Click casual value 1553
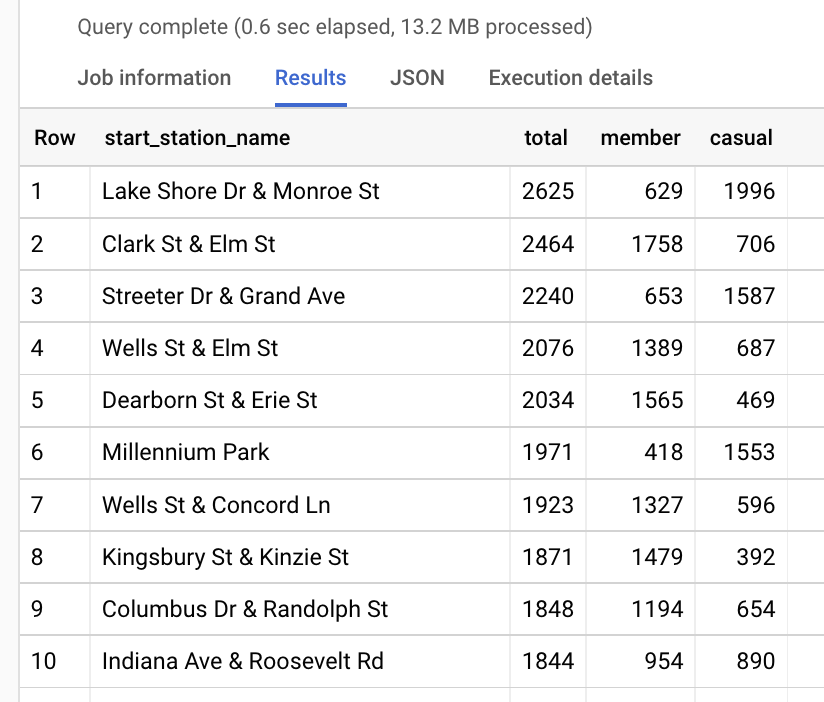This screenshot has height=702, width=824. 749,452
